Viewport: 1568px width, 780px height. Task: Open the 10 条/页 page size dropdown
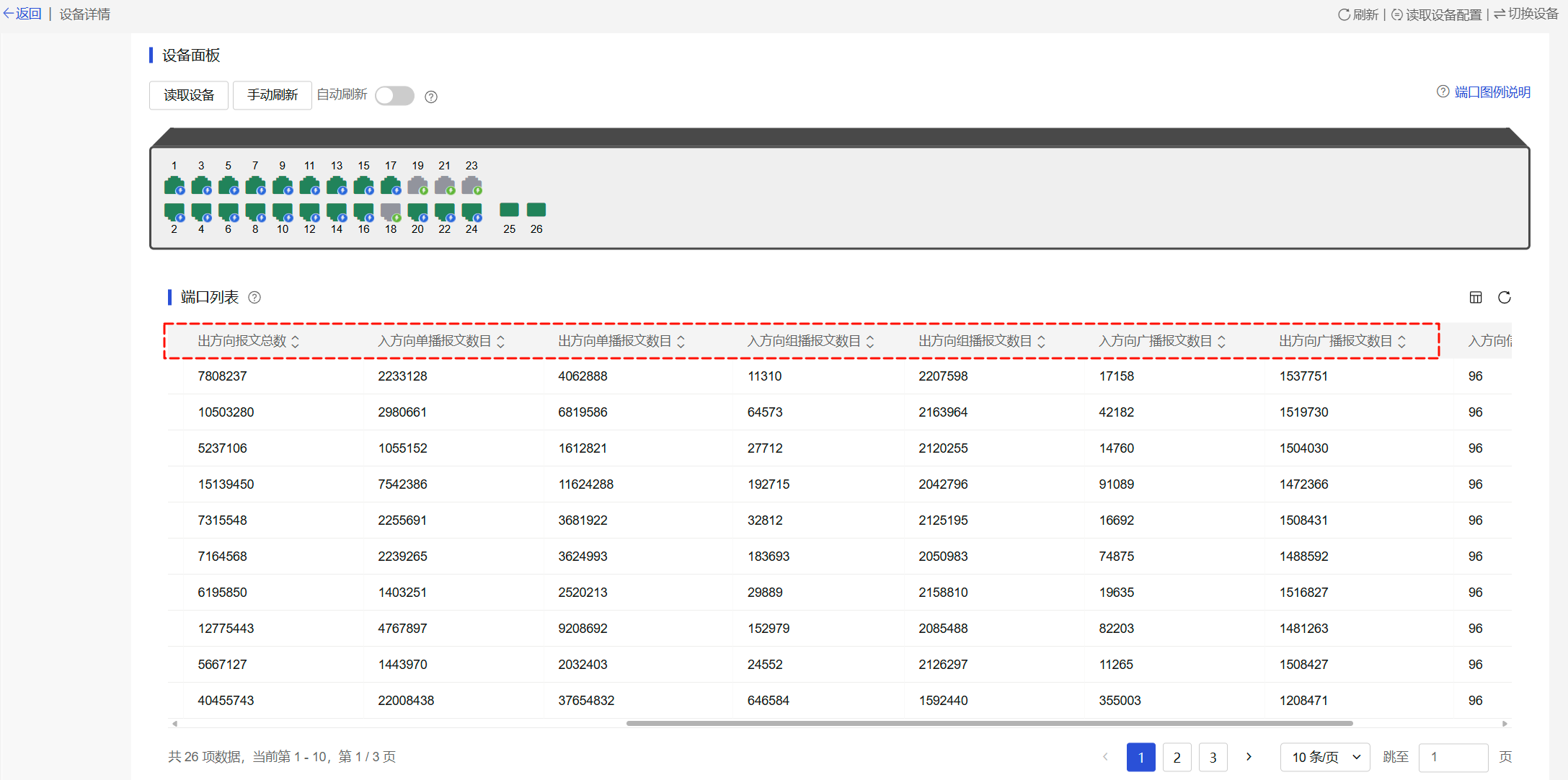tap(1324, 757)
